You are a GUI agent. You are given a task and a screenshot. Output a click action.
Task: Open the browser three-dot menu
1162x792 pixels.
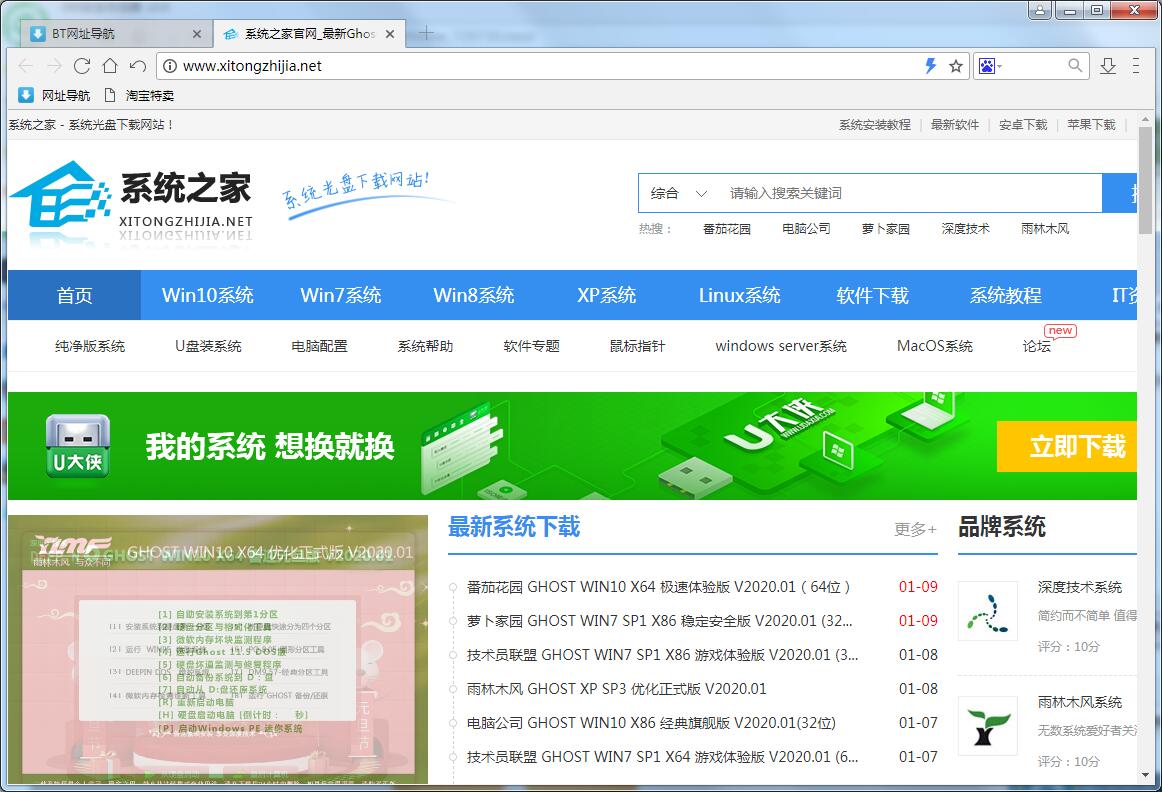click(x=1136, y=66)
